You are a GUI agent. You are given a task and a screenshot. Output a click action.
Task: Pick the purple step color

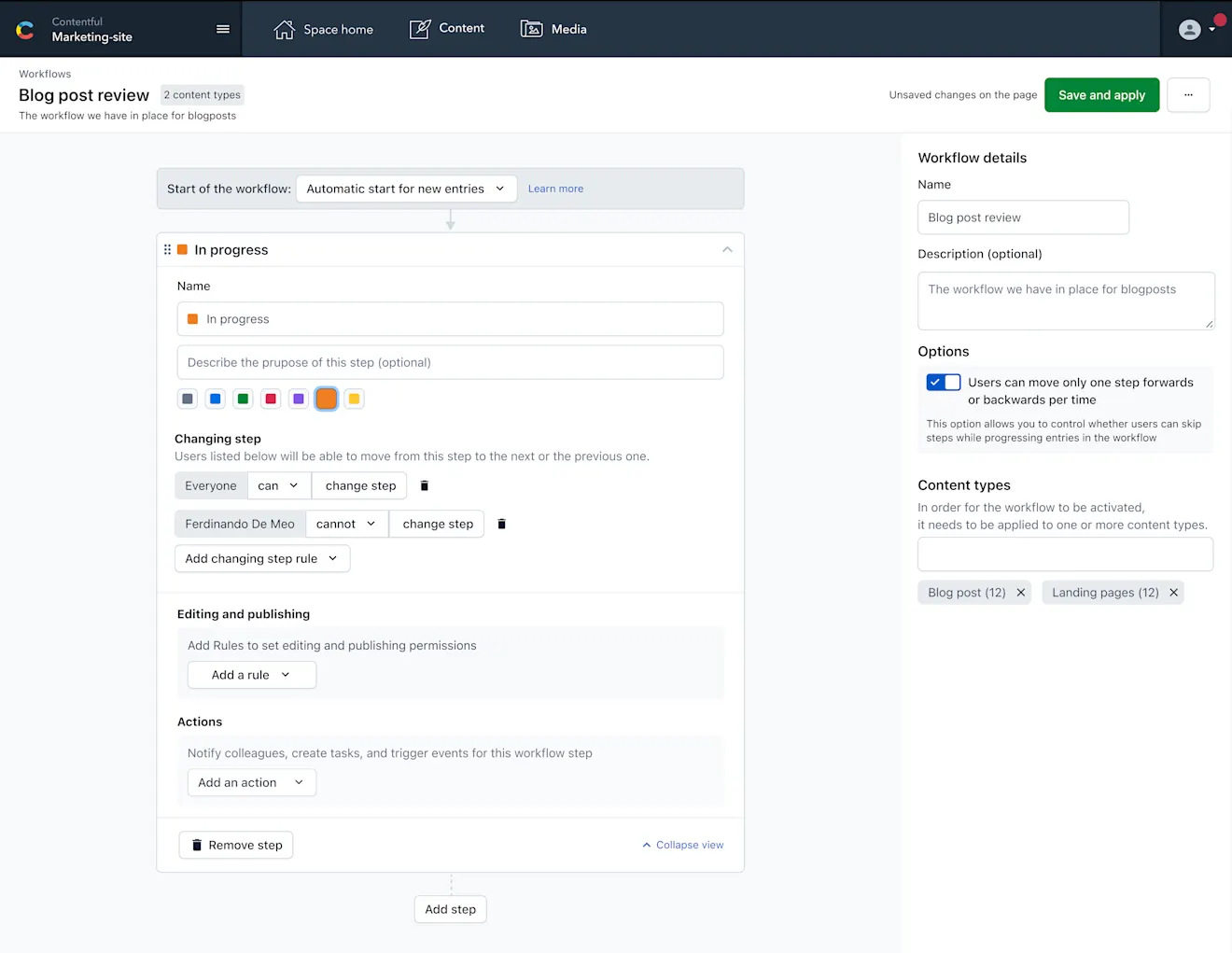point(299,399)
